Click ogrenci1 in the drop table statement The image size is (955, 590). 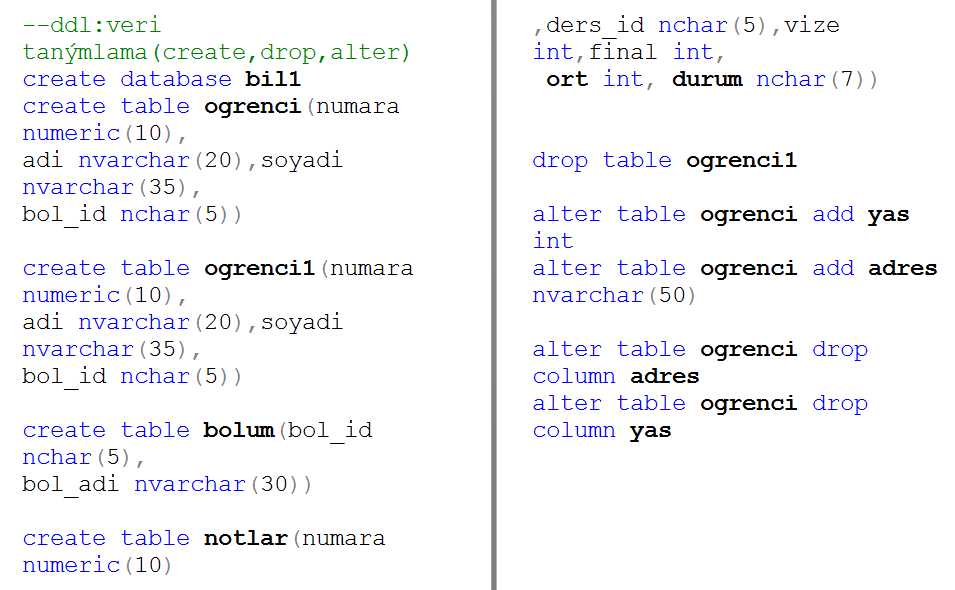pos(741,160)
